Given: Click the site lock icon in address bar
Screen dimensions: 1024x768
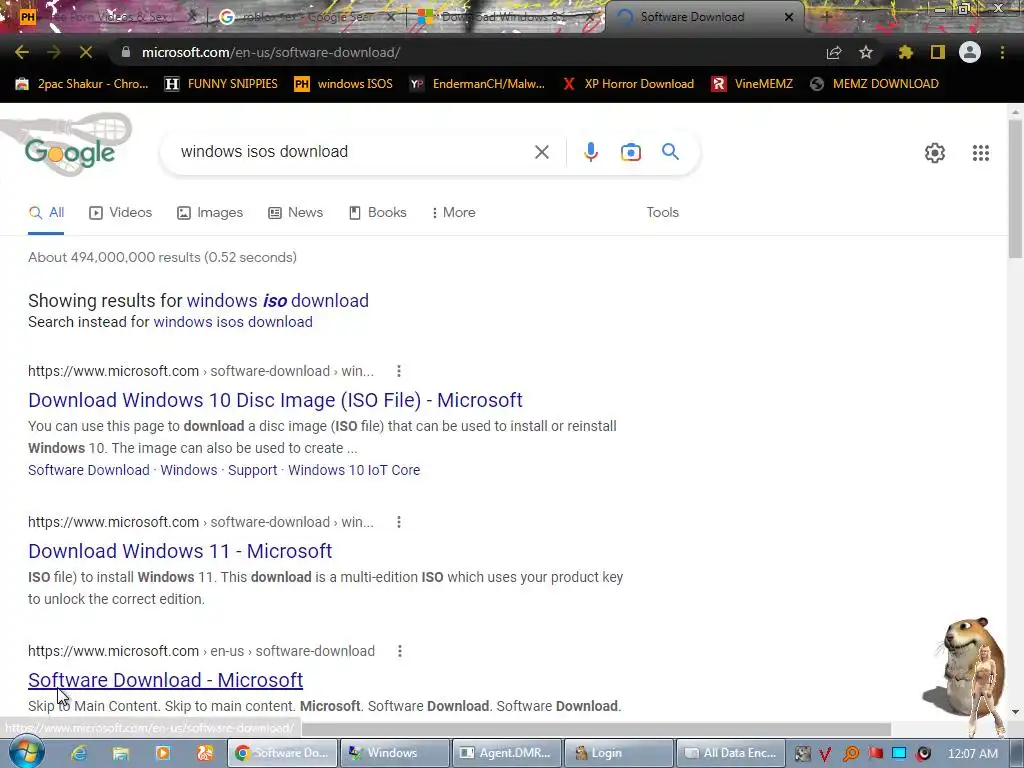Looking at the screenshot, I should click(x=126, y=52).
